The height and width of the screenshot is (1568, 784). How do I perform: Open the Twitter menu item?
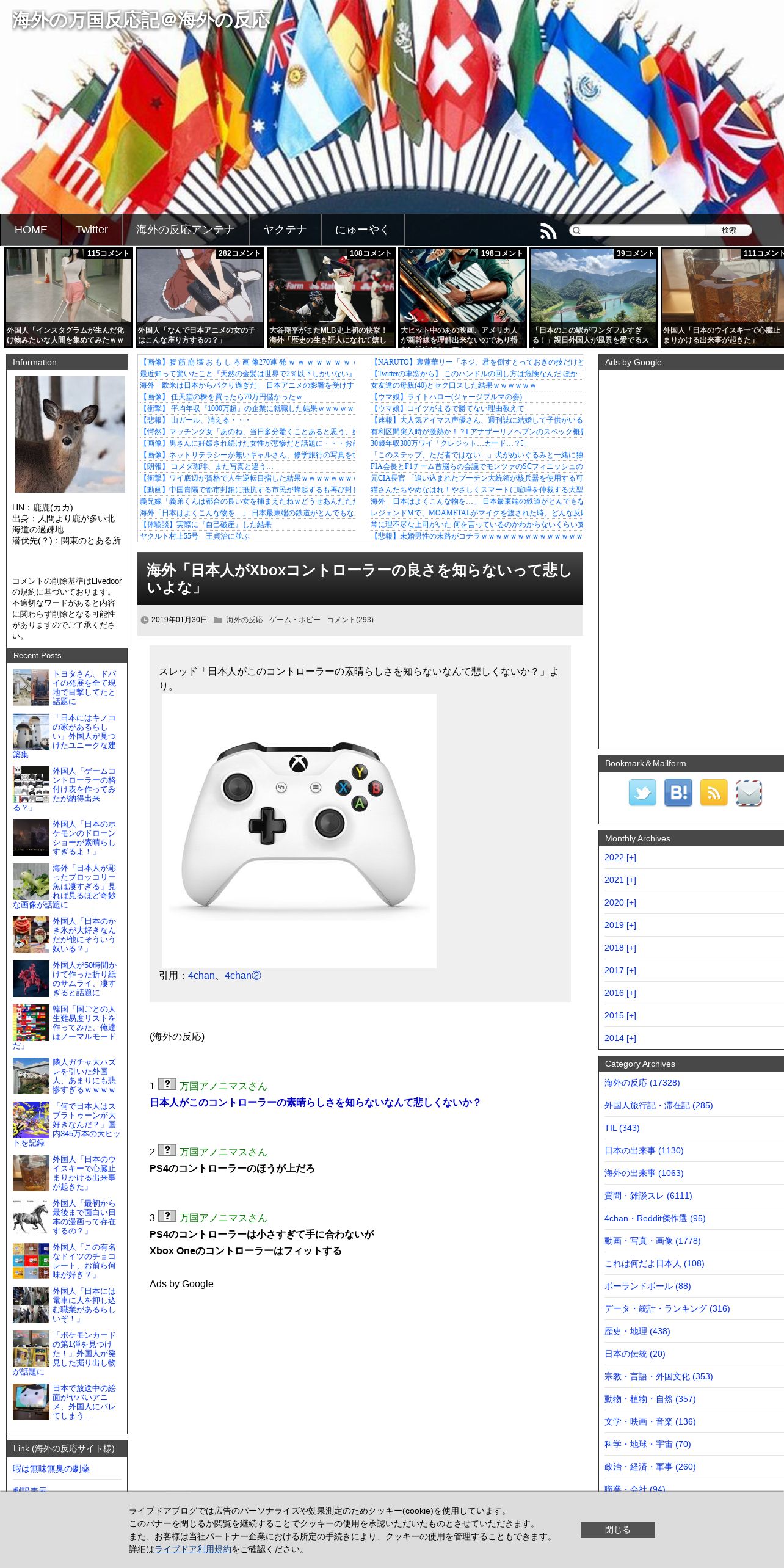point(92,230)
